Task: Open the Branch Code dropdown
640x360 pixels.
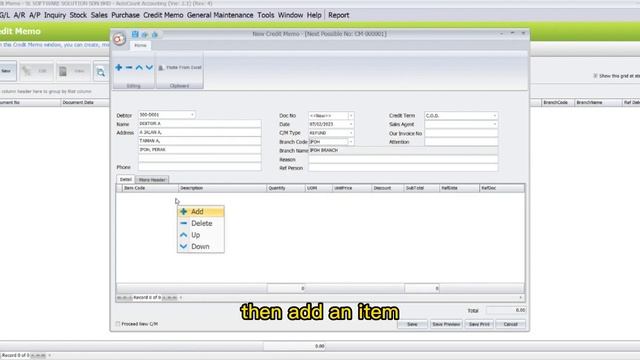Action: click(351, 142)
